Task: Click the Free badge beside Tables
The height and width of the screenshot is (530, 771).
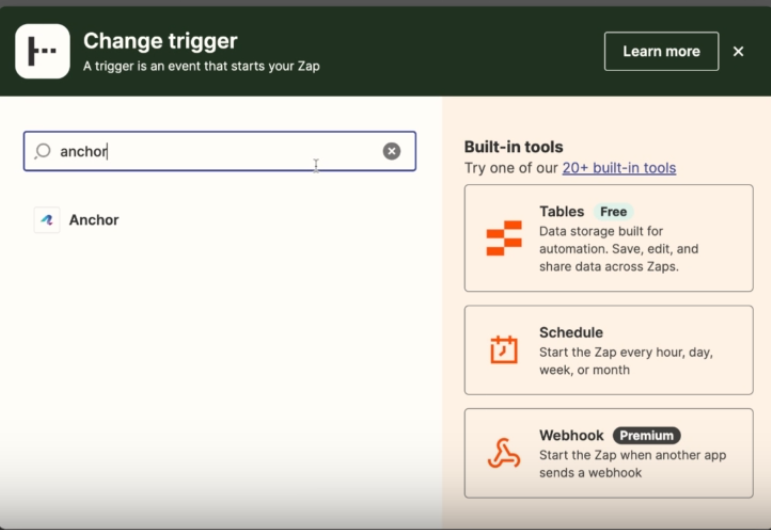Action: [x=613, y=212]
